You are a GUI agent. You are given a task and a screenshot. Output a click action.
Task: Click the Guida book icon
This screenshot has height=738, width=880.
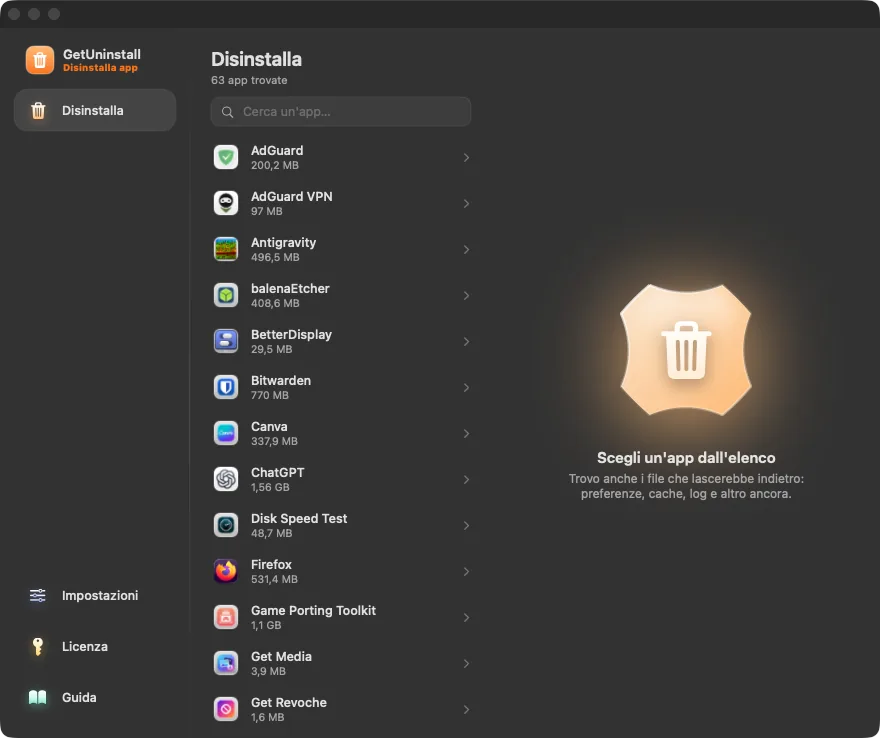38,698
